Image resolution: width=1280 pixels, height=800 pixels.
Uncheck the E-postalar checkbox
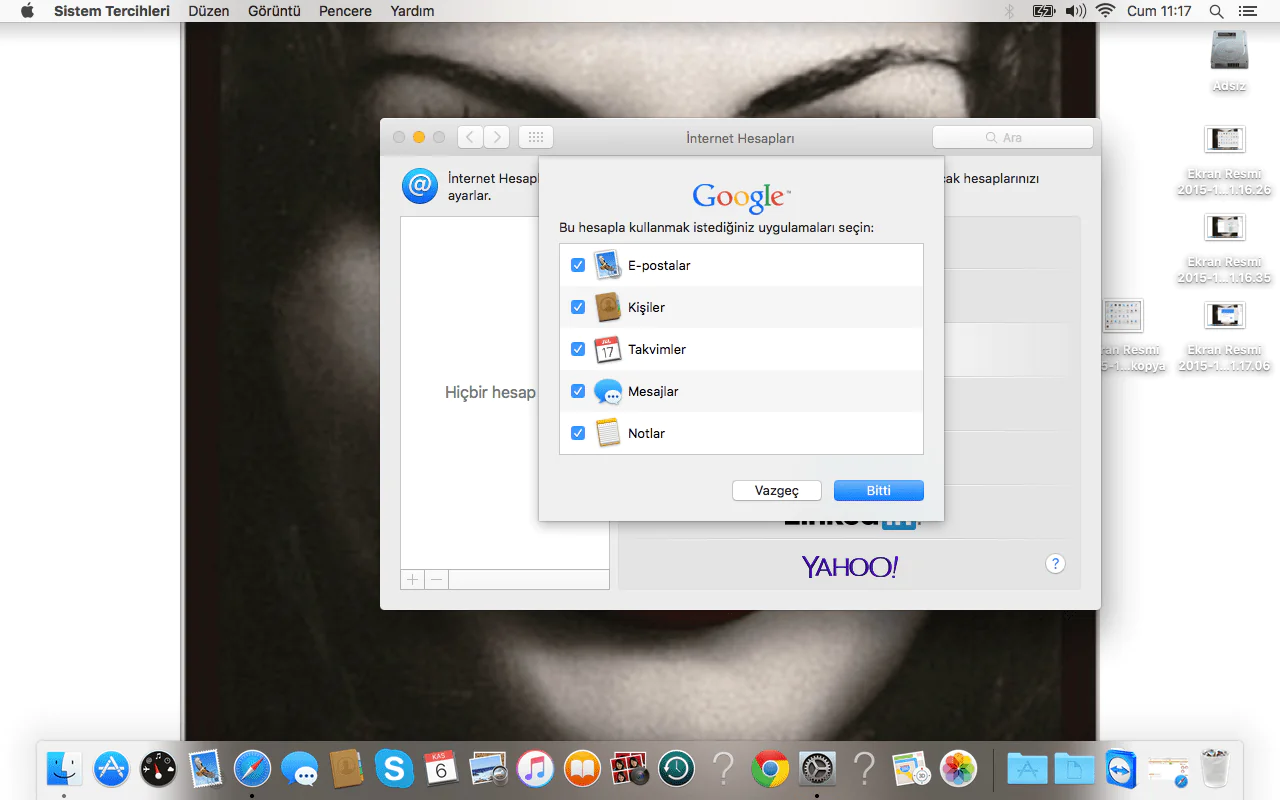click(578, 265)
